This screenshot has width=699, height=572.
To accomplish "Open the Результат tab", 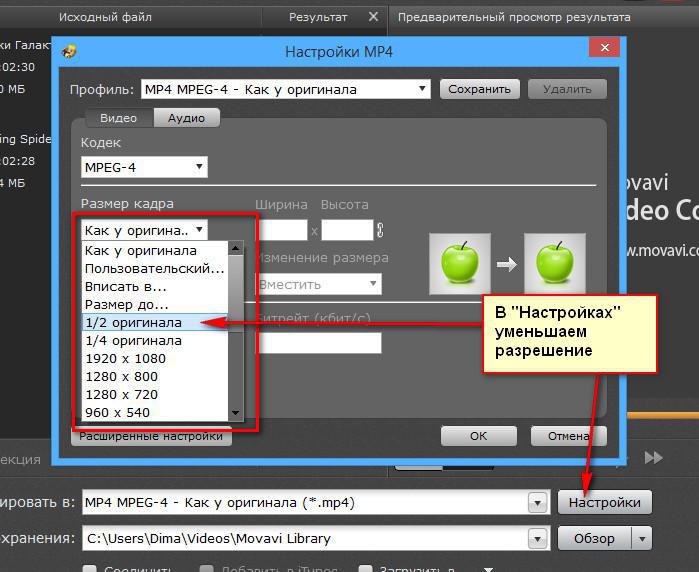I will pyautogui.click(x=317, y=17).
